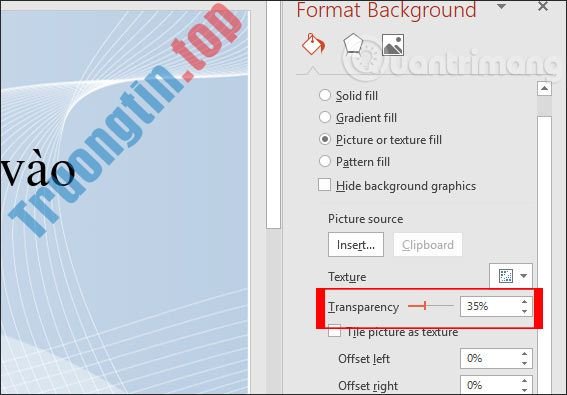This screenshot has width=567, height=395.
Task: Open the Texture preset icon
Action: coord(506,276)
